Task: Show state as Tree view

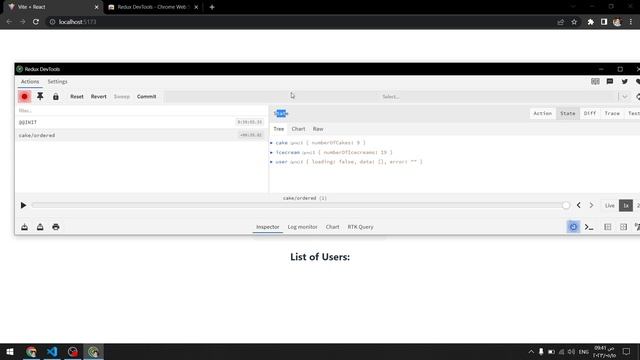Action: coord(278,129)
